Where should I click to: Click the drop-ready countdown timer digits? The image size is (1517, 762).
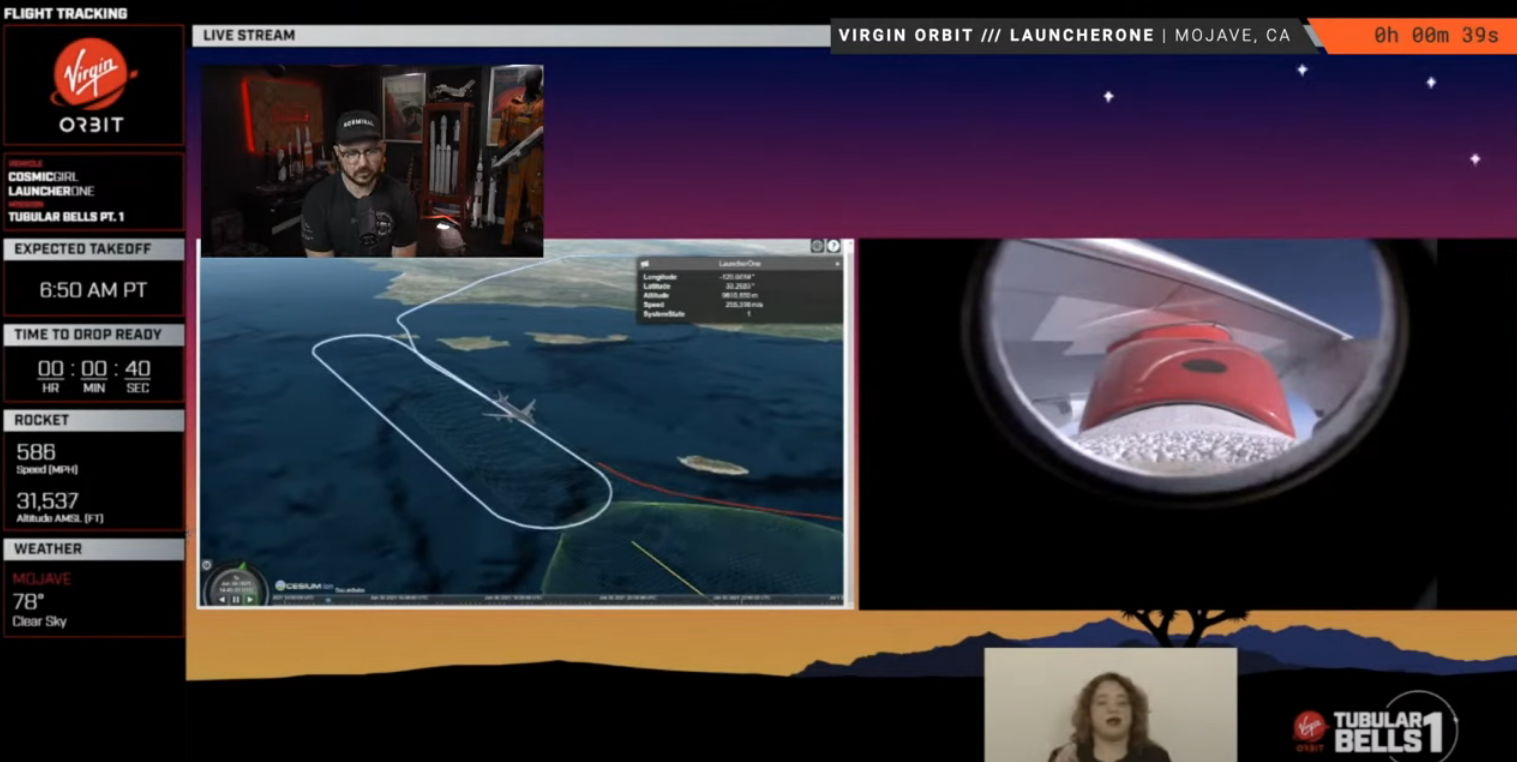coord(94,369)
